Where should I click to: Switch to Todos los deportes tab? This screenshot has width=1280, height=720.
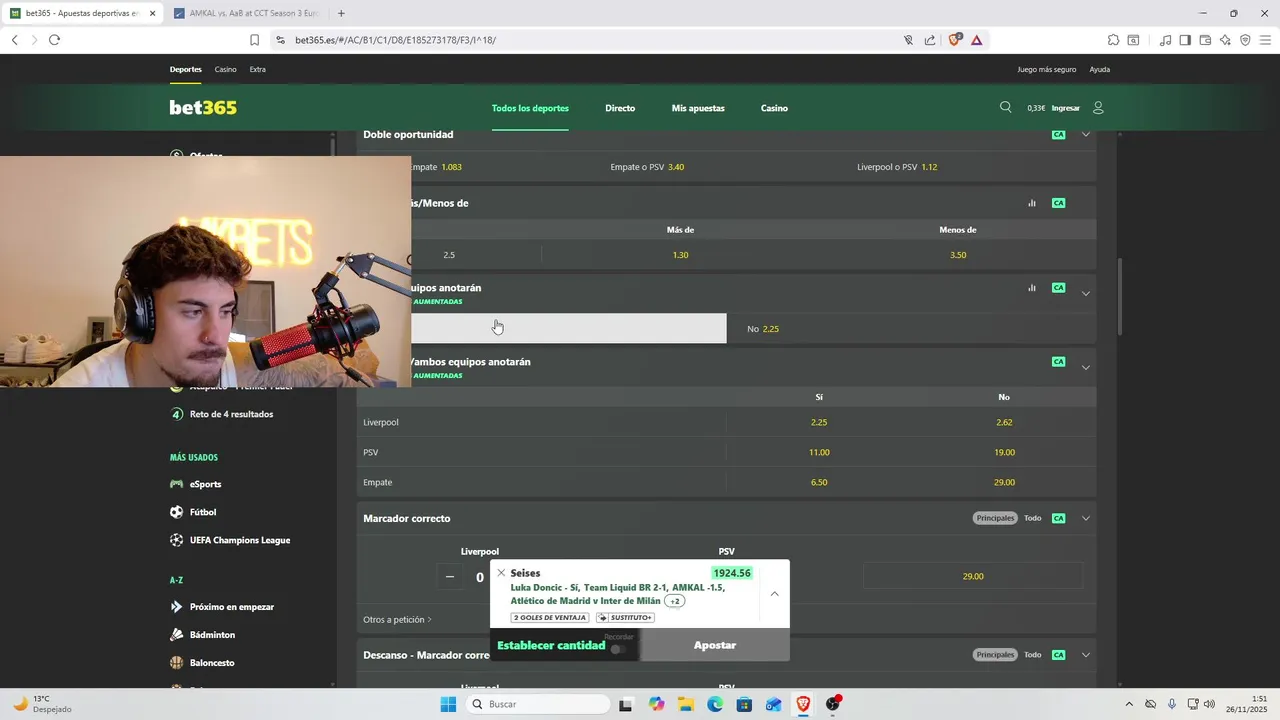tap(530, 108)
